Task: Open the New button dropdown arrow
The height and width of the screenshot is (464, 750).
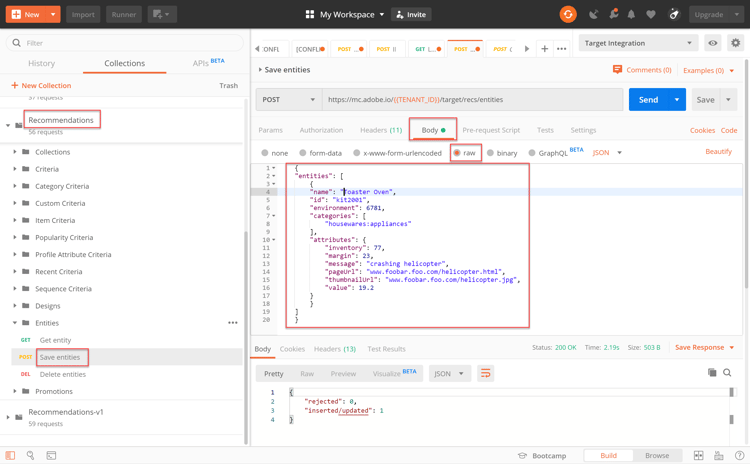Action: coord(53,14)
